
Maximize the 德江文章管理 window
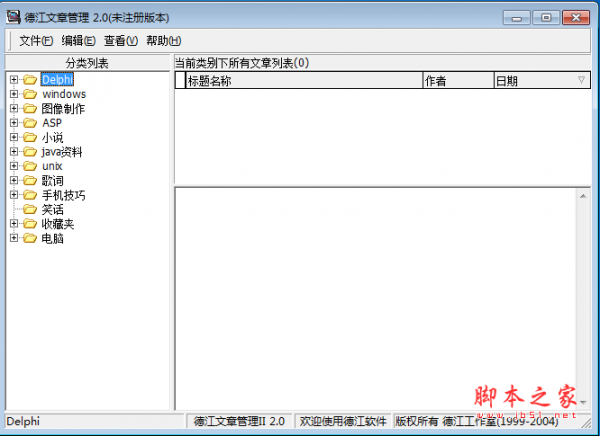coord(546,18)
